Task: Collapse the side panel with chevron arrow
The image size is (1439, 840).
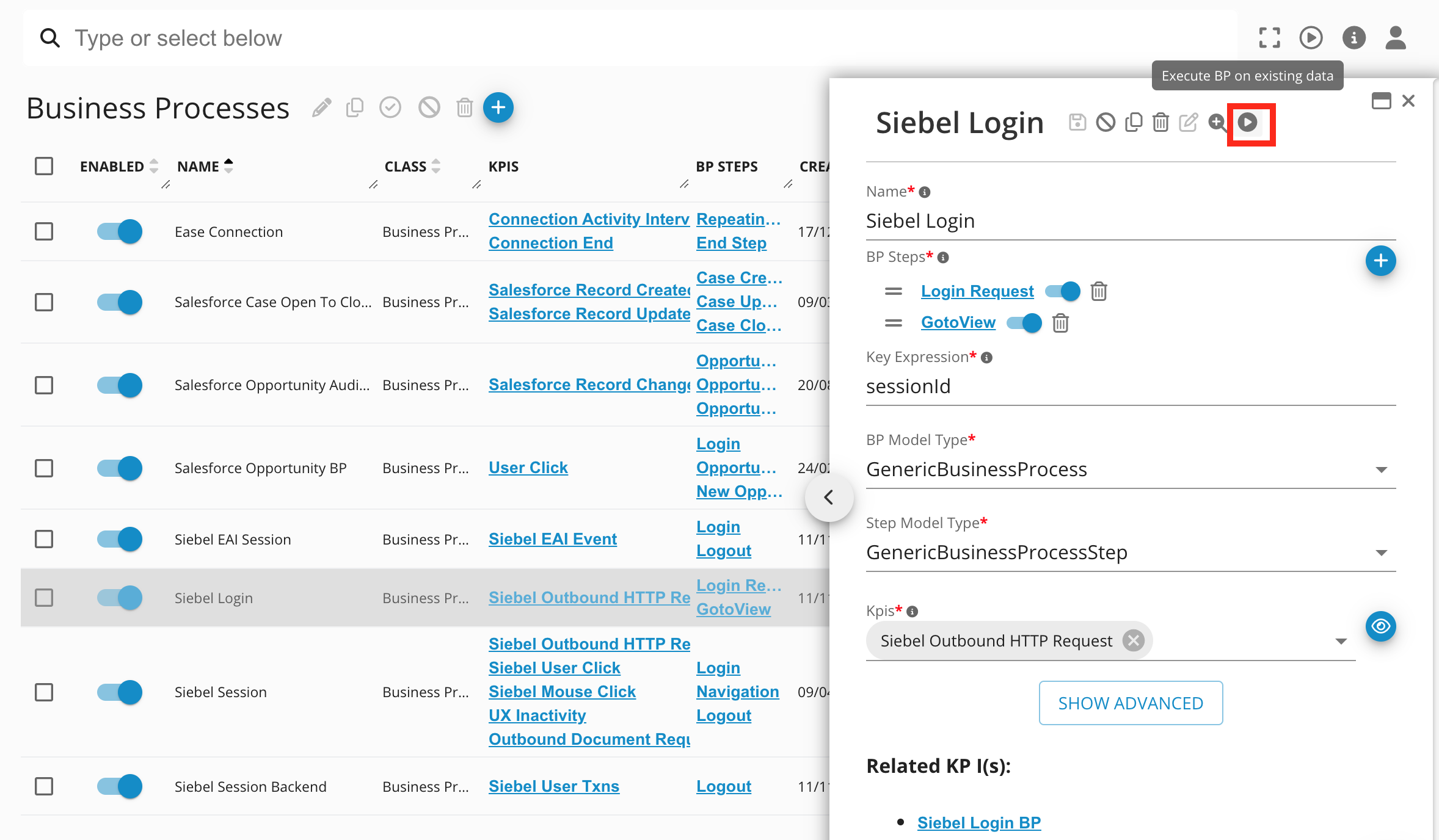Action: click(829, 498)
